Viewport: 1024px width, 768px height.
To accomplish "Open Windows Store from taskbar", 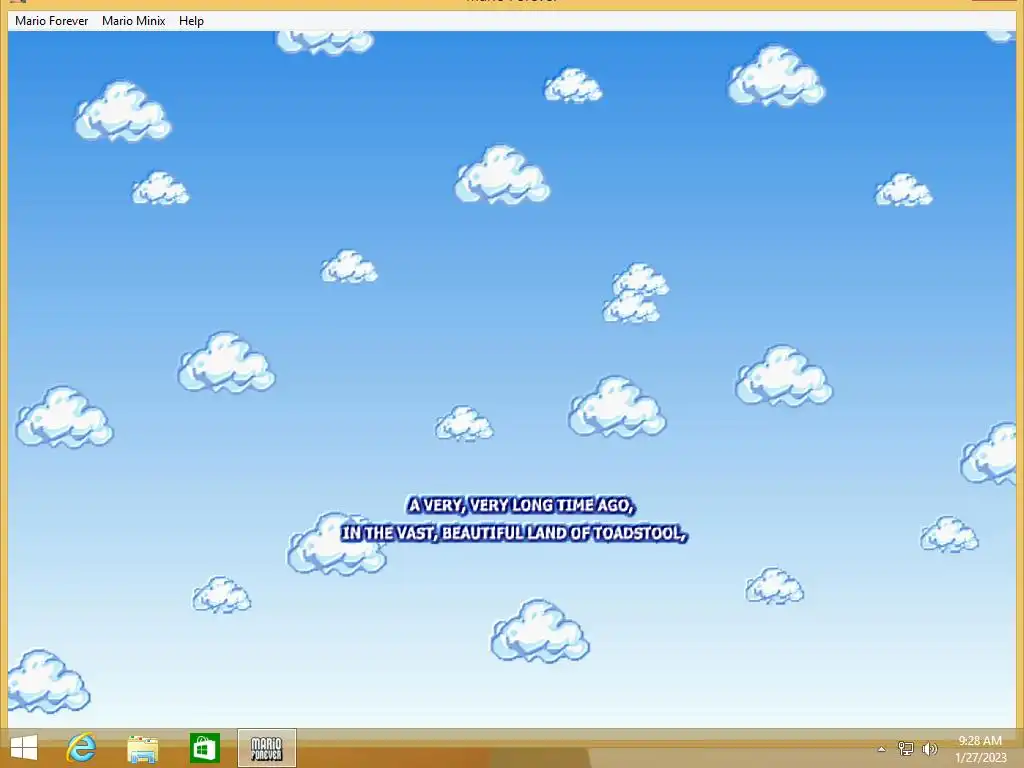I will pos(204,748).
